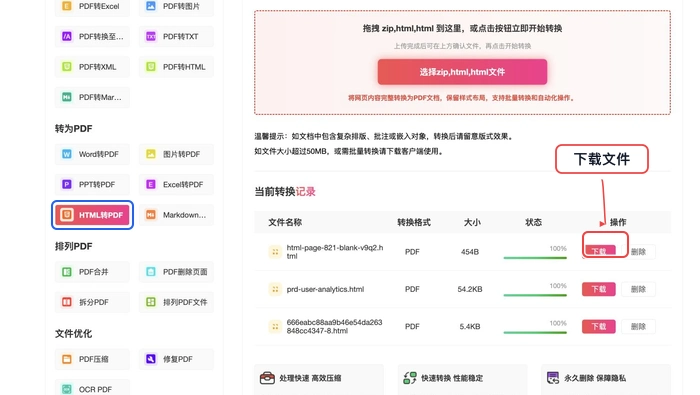Click the 操作 column header
Screen dimensions: 700x395
tap(618, 222)
